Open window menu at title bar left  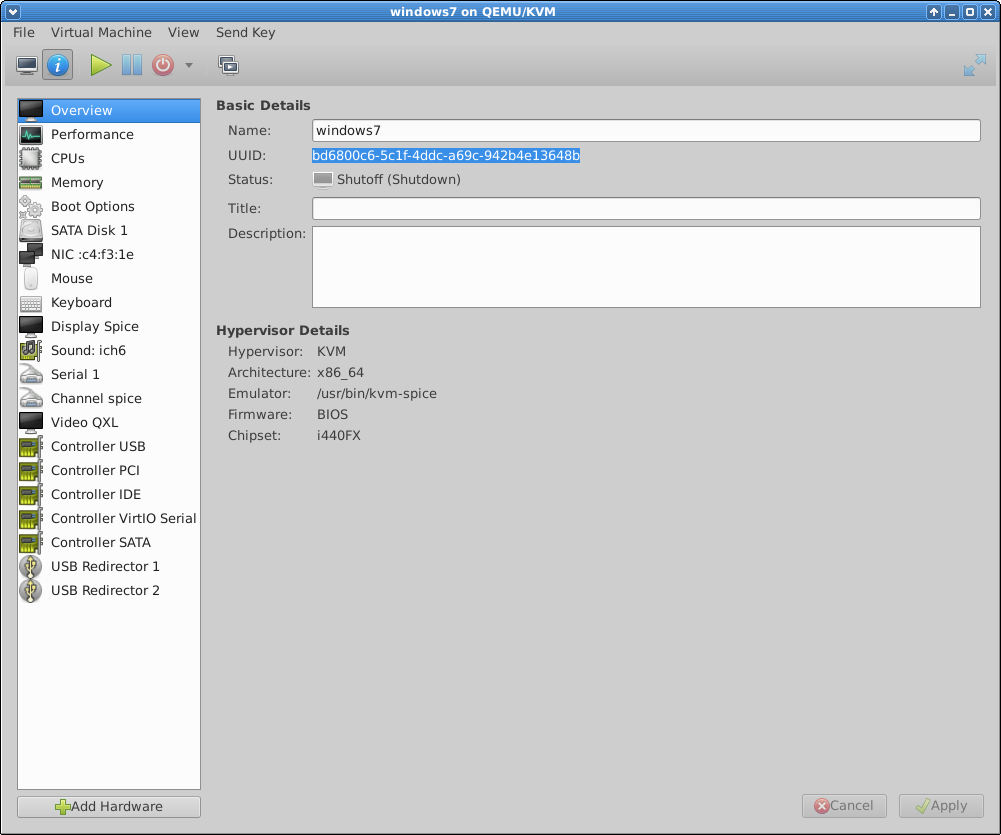coord(12,11)
